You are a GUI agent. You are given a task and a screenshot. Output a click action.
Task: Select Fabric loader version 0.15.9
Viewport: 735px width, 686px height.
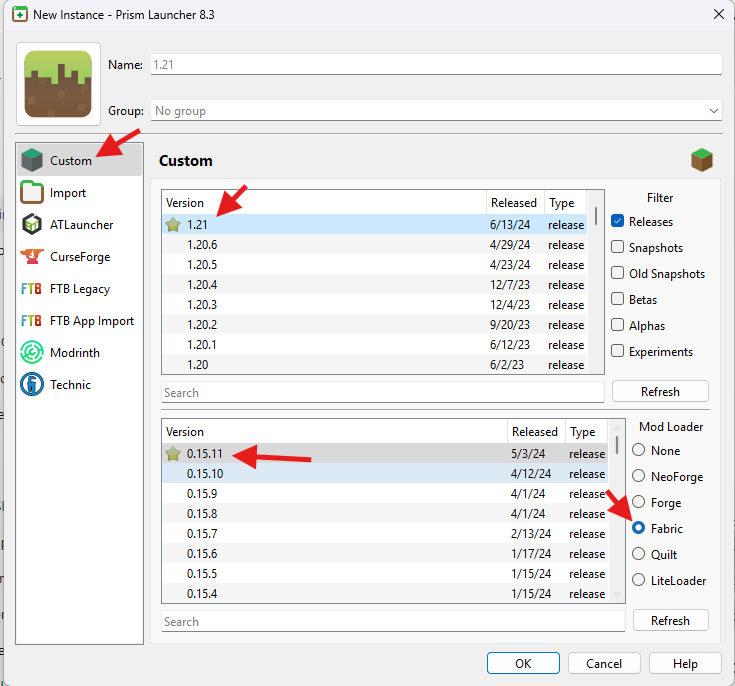(385, 494)
